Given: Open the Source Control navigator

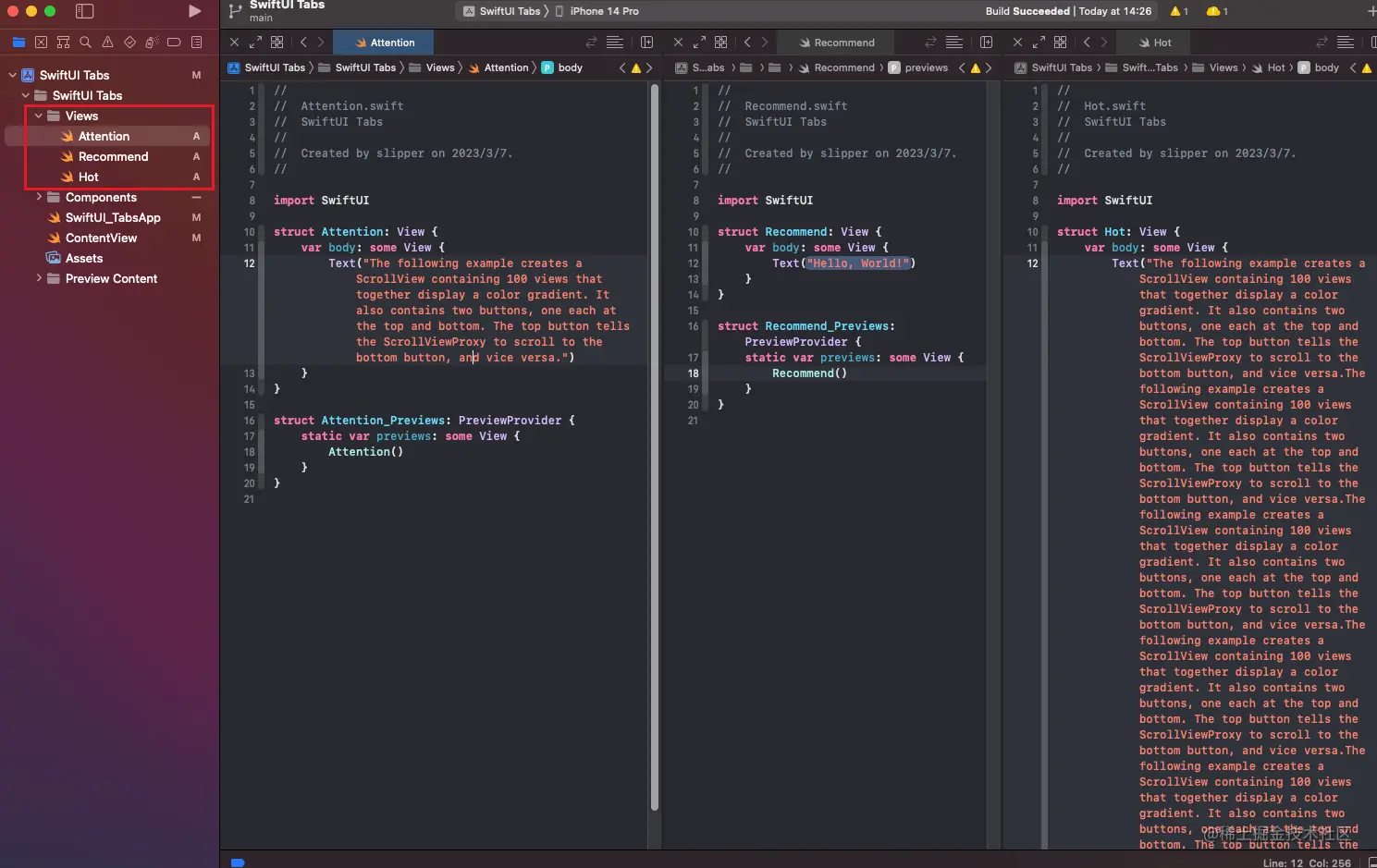Looking at the screenshot, I should (x=41, y=43).
